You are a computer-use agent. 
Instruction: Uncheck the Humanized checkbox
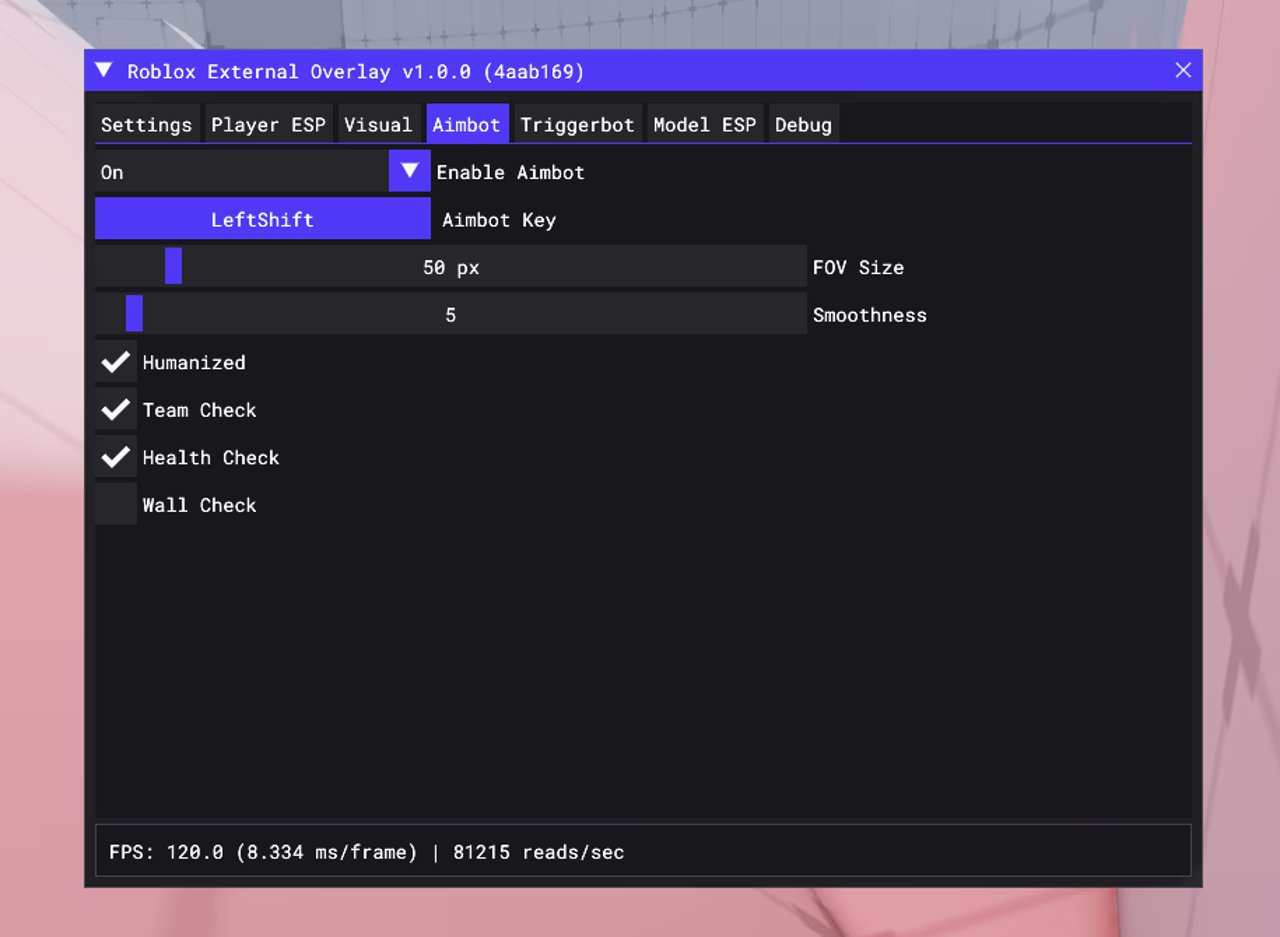coord(116,361)
